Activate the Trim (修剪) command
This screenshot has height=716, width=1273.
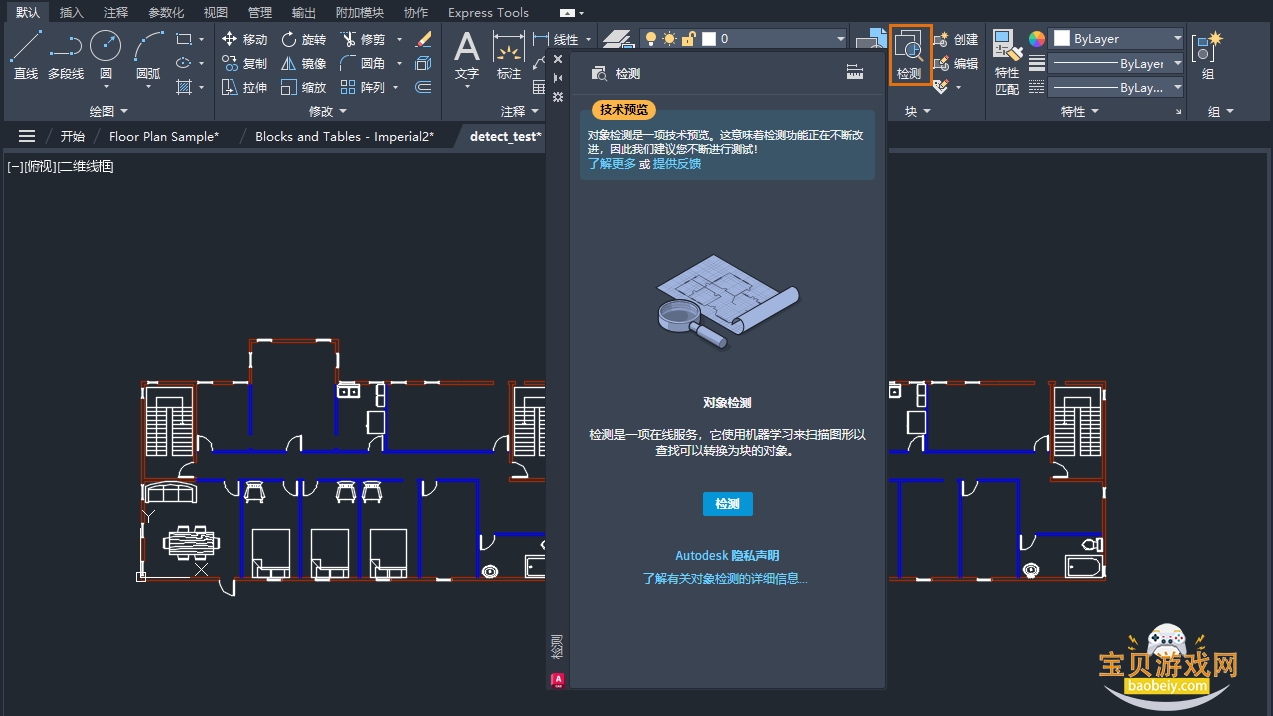pos(362,39)
